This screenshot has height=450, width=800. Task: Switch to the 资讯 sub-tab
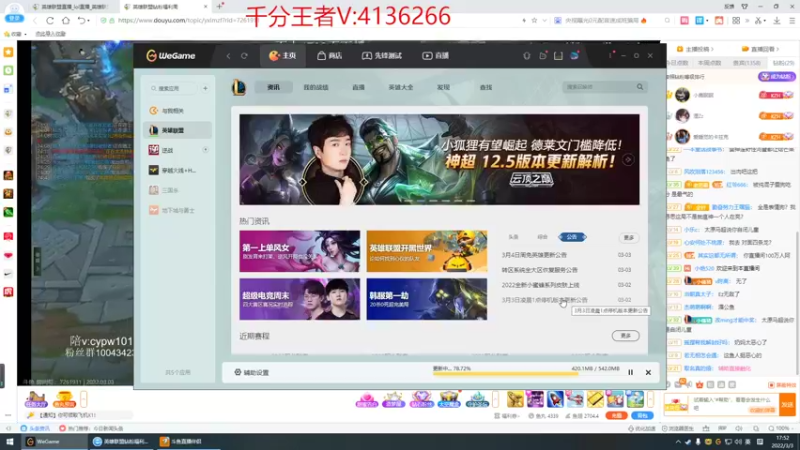click(273, 87)
